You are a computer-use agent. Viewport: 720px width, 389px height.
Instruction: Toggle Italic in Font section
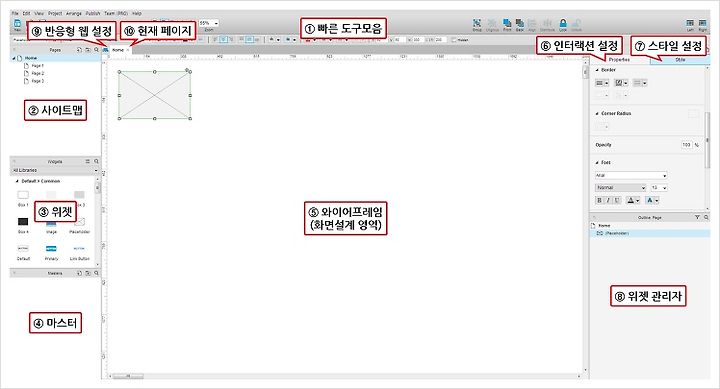[608, 200]
